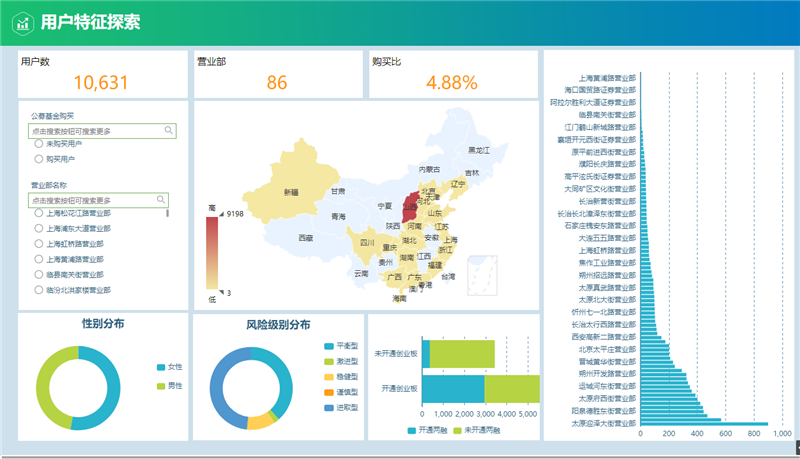The width and height of the screenshot is (800, 459).
Task: Select the 未购买用户 radio option
Action: pos(39,144)
